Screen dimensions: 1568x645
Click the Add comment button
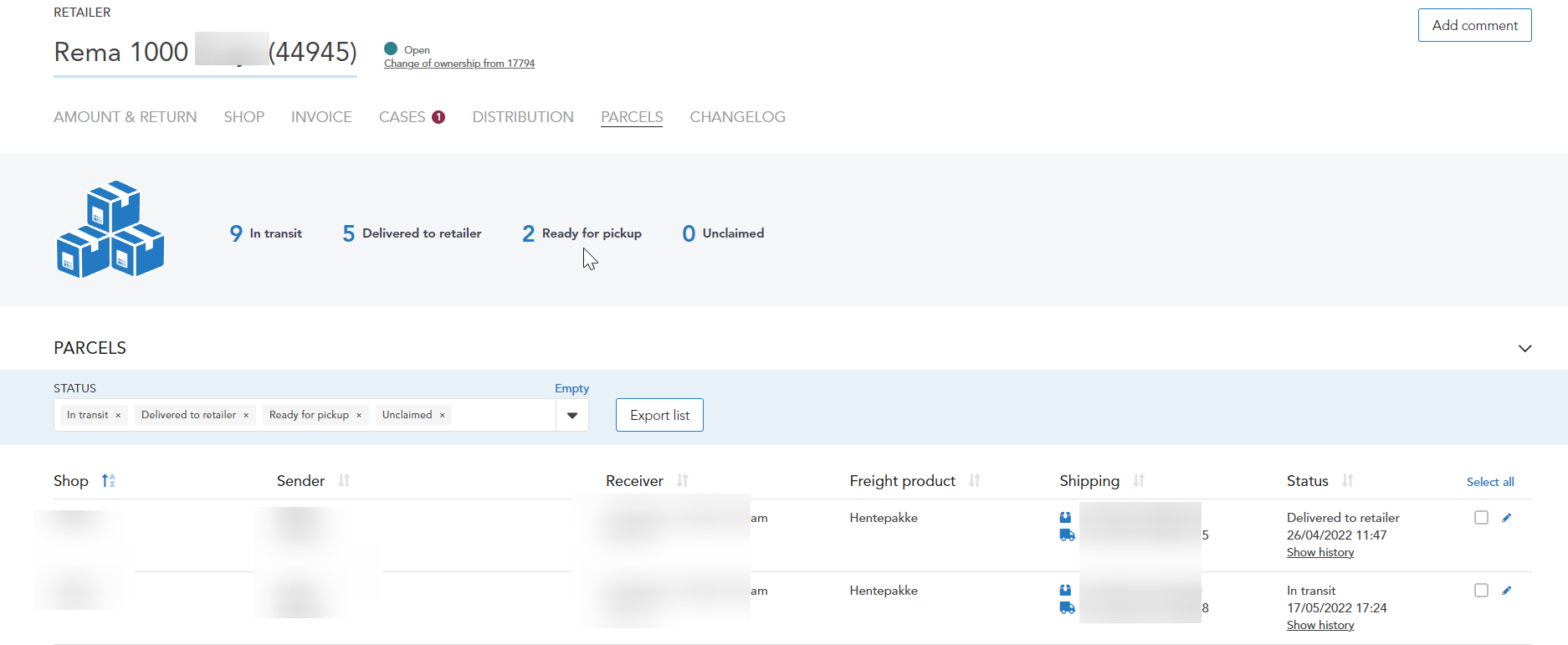(x=1475, y=25)
